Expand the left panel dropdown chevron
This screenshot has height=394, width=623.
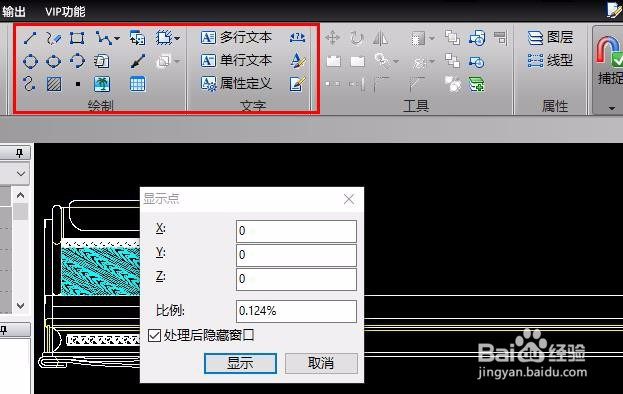[x=21, y=174]
